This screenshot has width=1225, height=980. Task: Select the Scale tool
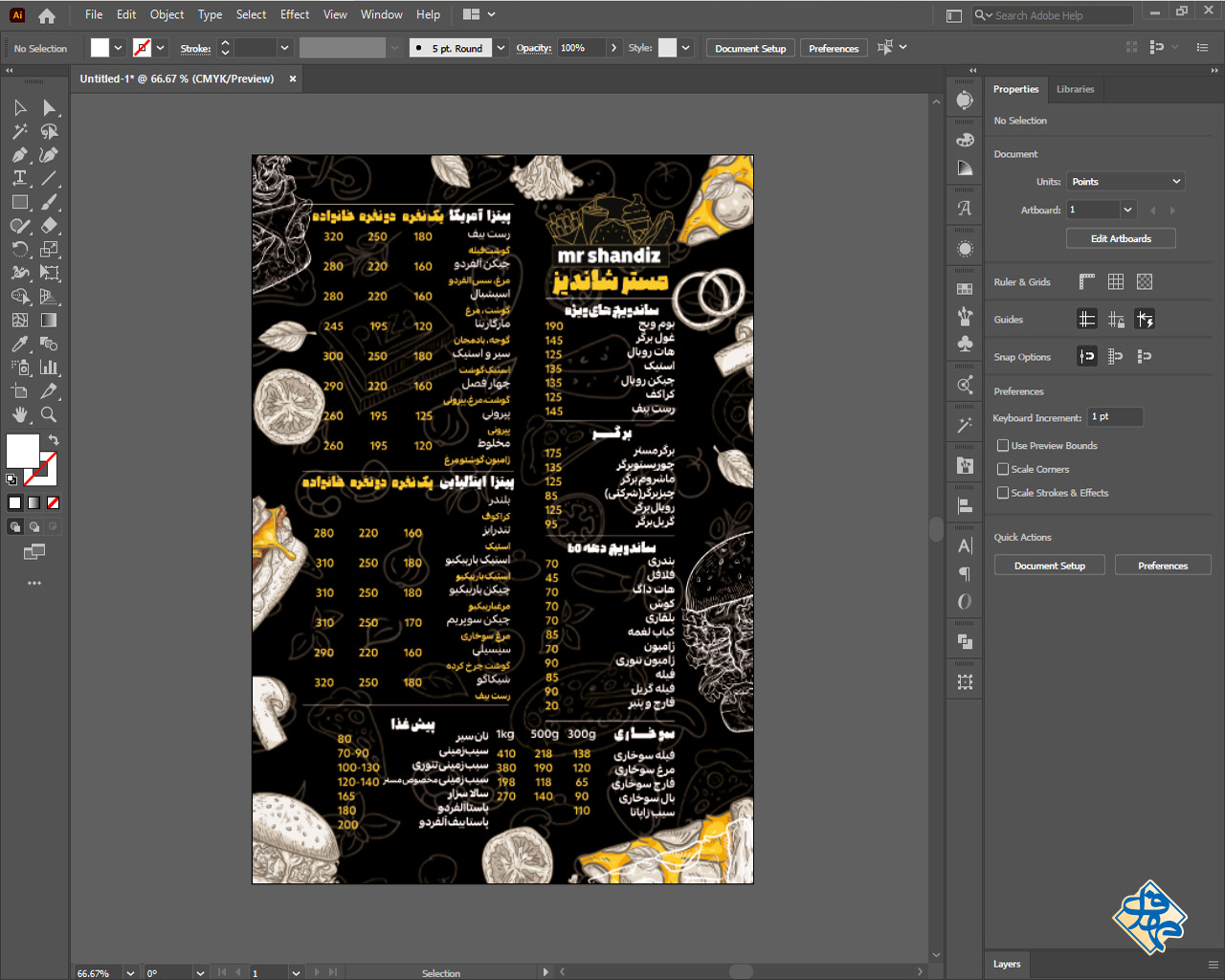[50, 249]
